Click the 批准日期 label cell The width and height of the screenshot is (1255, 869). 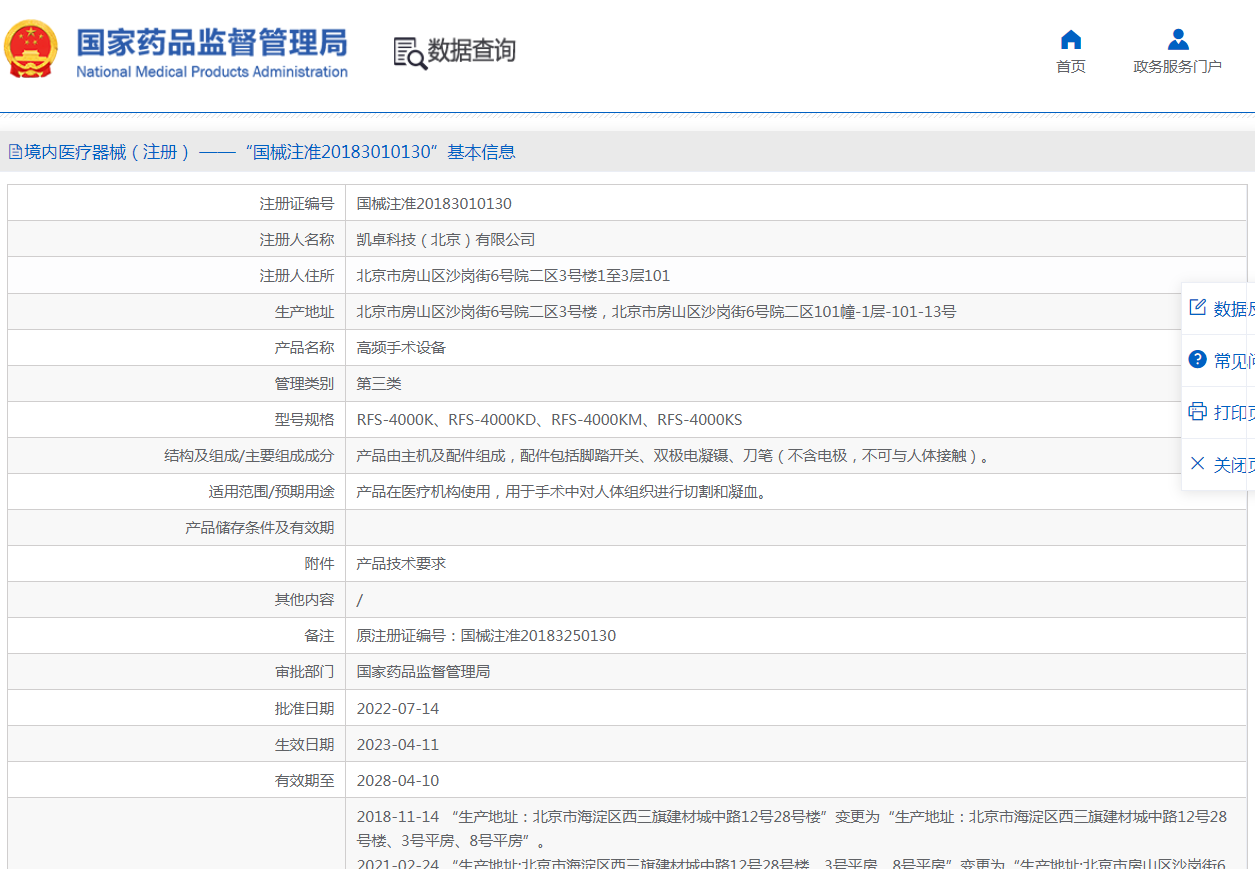coord(177,708)
